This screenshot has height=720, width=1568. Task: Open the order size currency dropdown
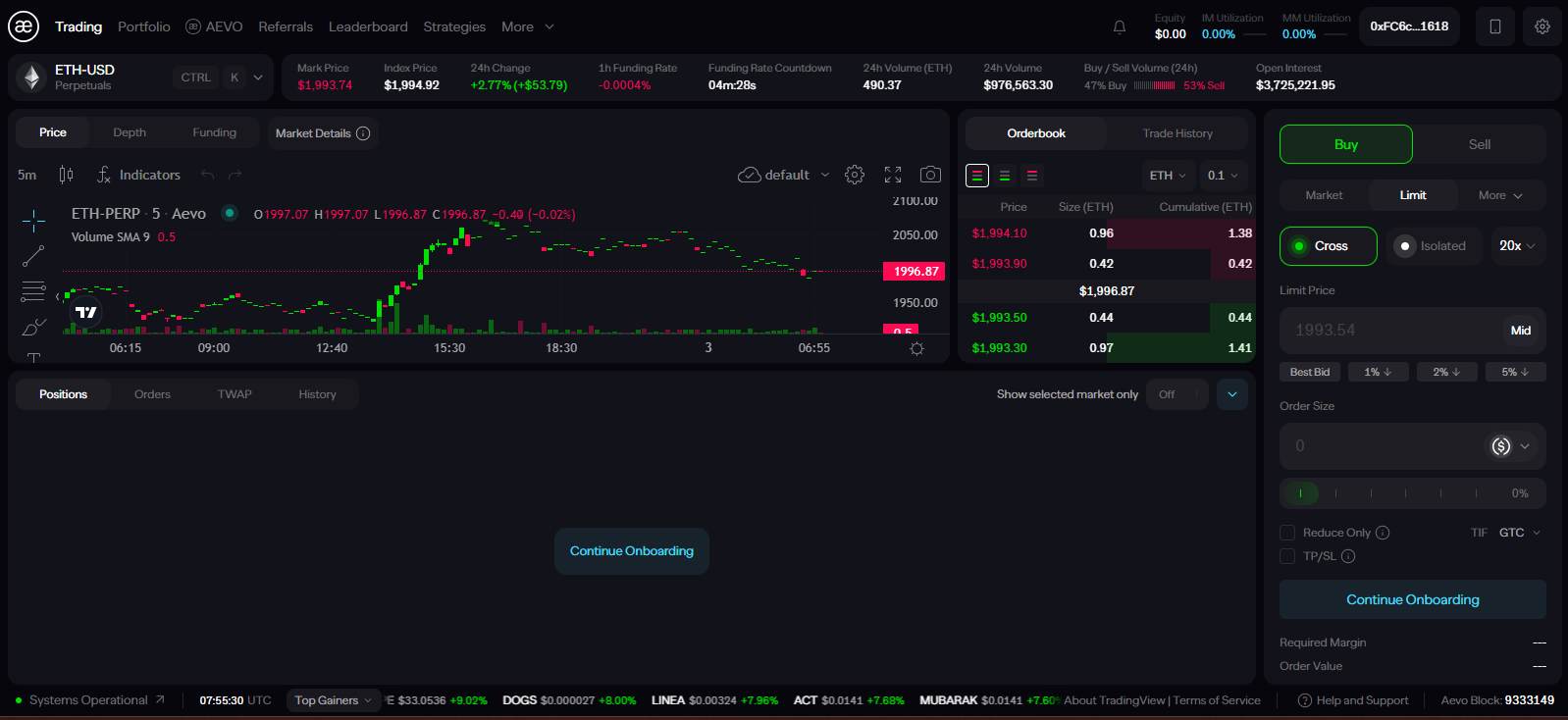(x=1511, y=446)
